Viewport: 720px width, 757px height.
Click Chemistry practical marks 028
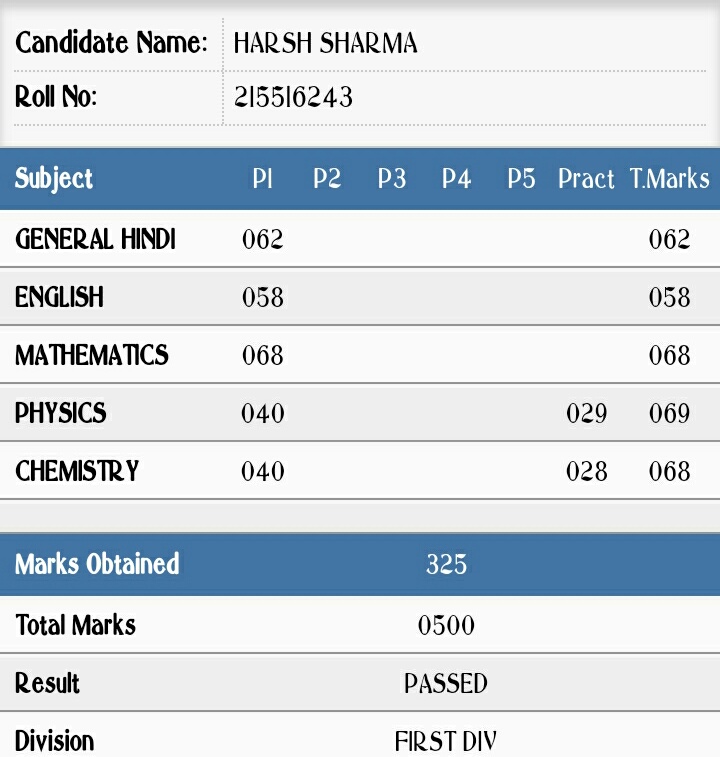click(x=587, y=471)
